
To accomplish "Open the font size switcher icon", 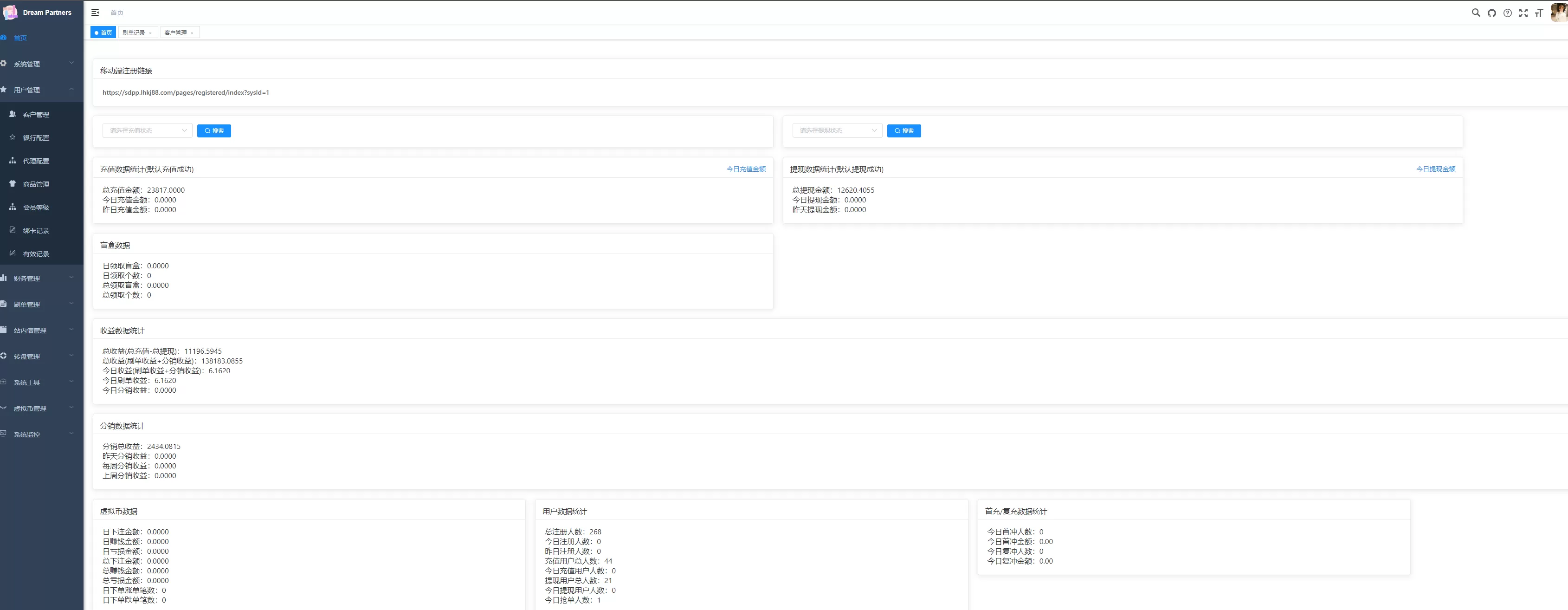I will tap(1539, 13).
